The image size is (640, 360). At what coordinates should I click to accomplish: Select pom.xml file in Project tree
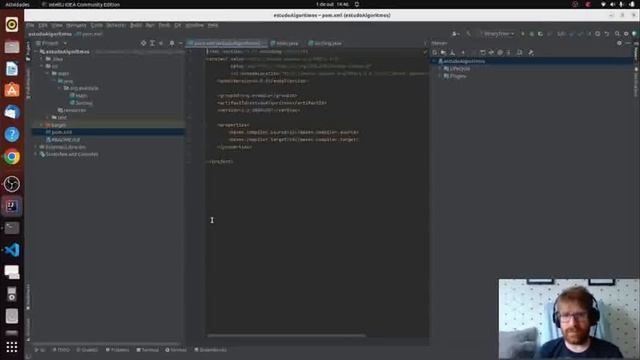pyautogui.click(x=59, y=132)
